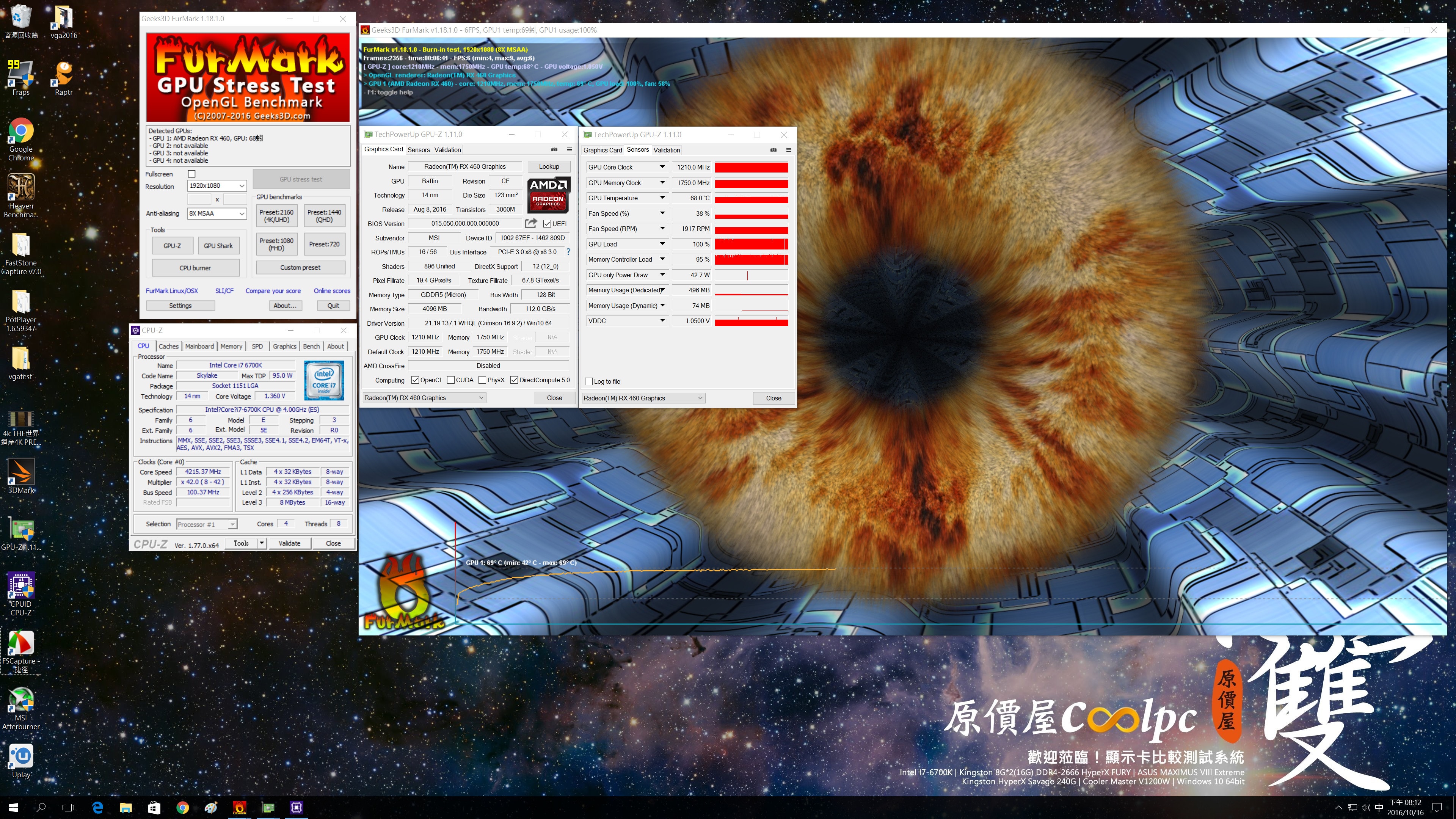The height and width of the screenshot is (819, 1456).
Task: Switch to the Caches tab in CPU-Z
Action: point(168,347)
